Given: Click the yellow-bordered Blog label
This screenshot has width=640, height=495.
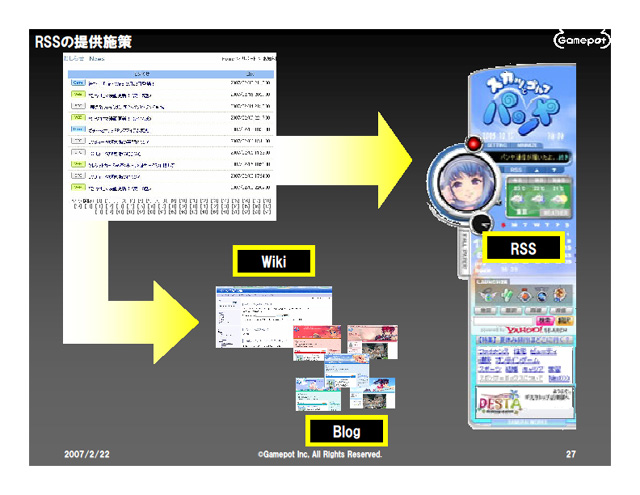Looking at the screenshot, I should coord(345,431).
